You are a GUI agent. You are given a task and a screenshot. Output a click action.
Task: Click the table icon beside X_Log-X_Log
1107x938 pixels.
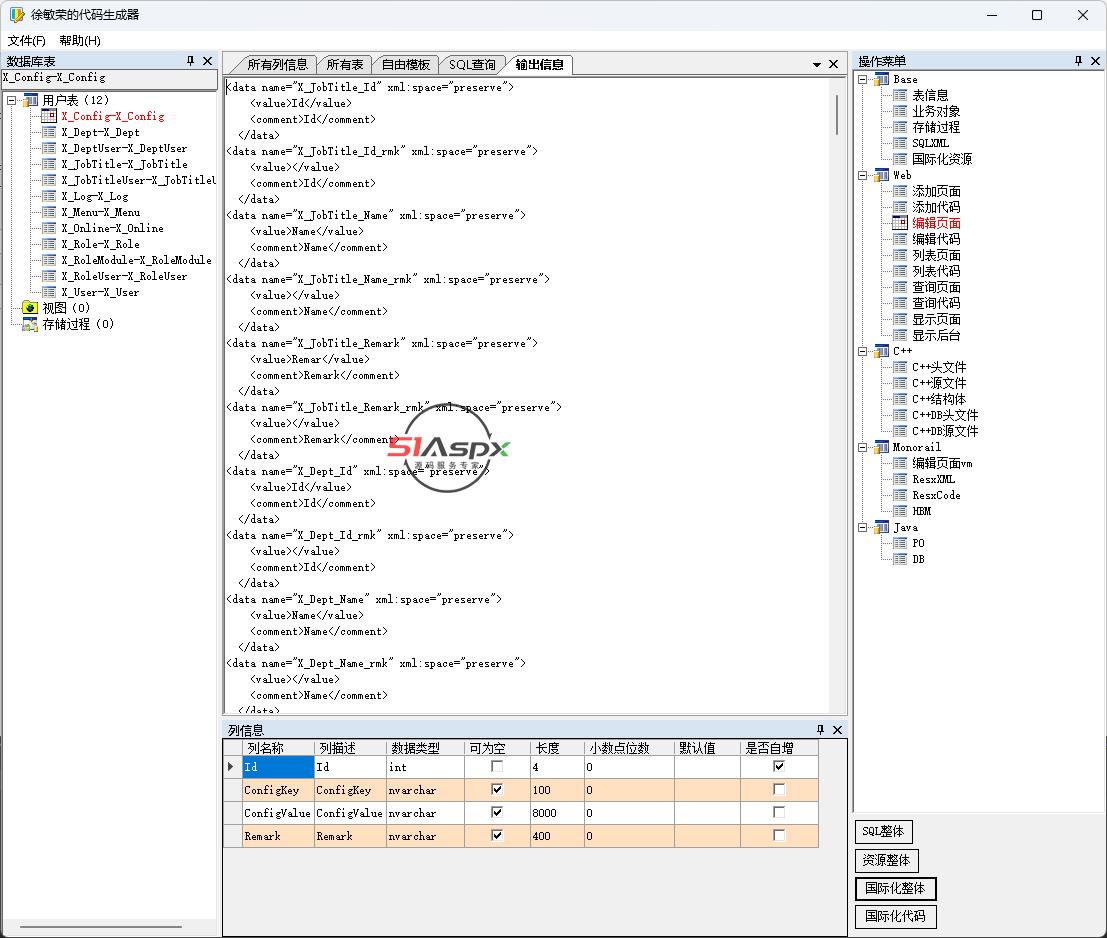(49, 196)
